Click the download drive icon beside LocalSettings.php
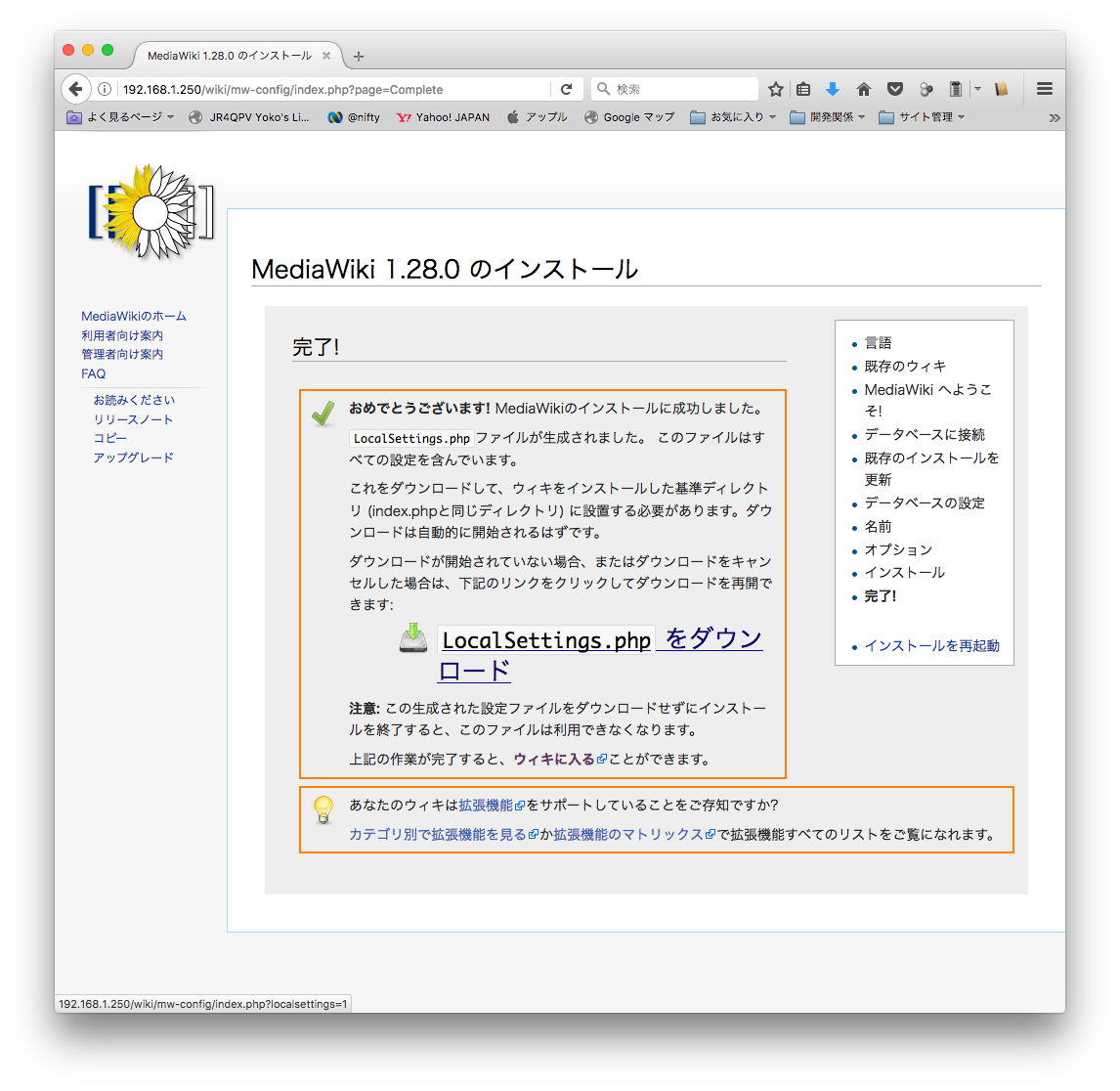Screen dimensions: 1120x1091 tap(412, 637)
